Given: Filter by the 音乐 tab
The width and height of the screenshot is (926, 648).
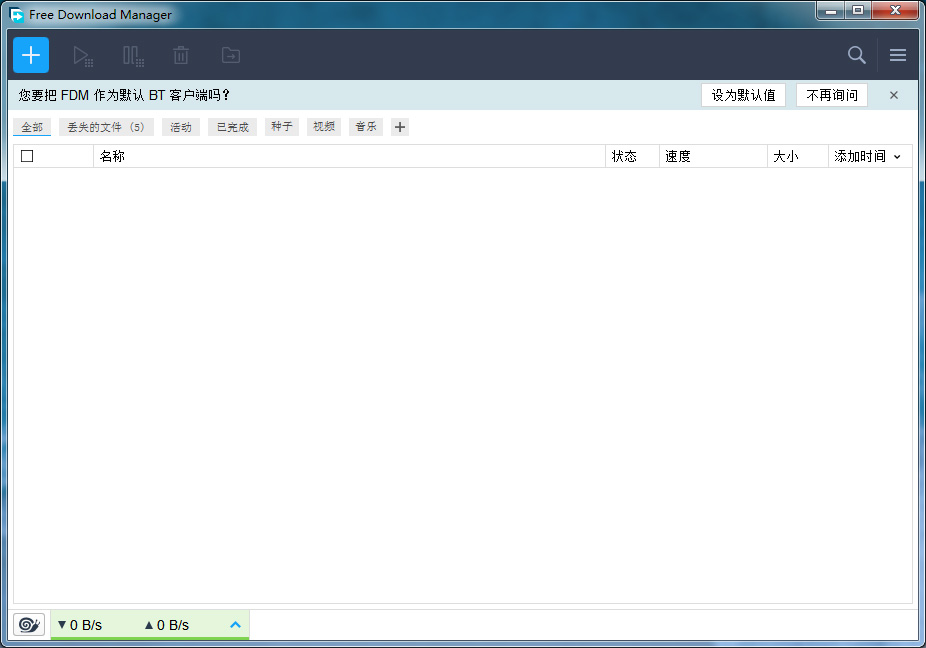Looking at the screenshot, I should (x=366, y=127).
